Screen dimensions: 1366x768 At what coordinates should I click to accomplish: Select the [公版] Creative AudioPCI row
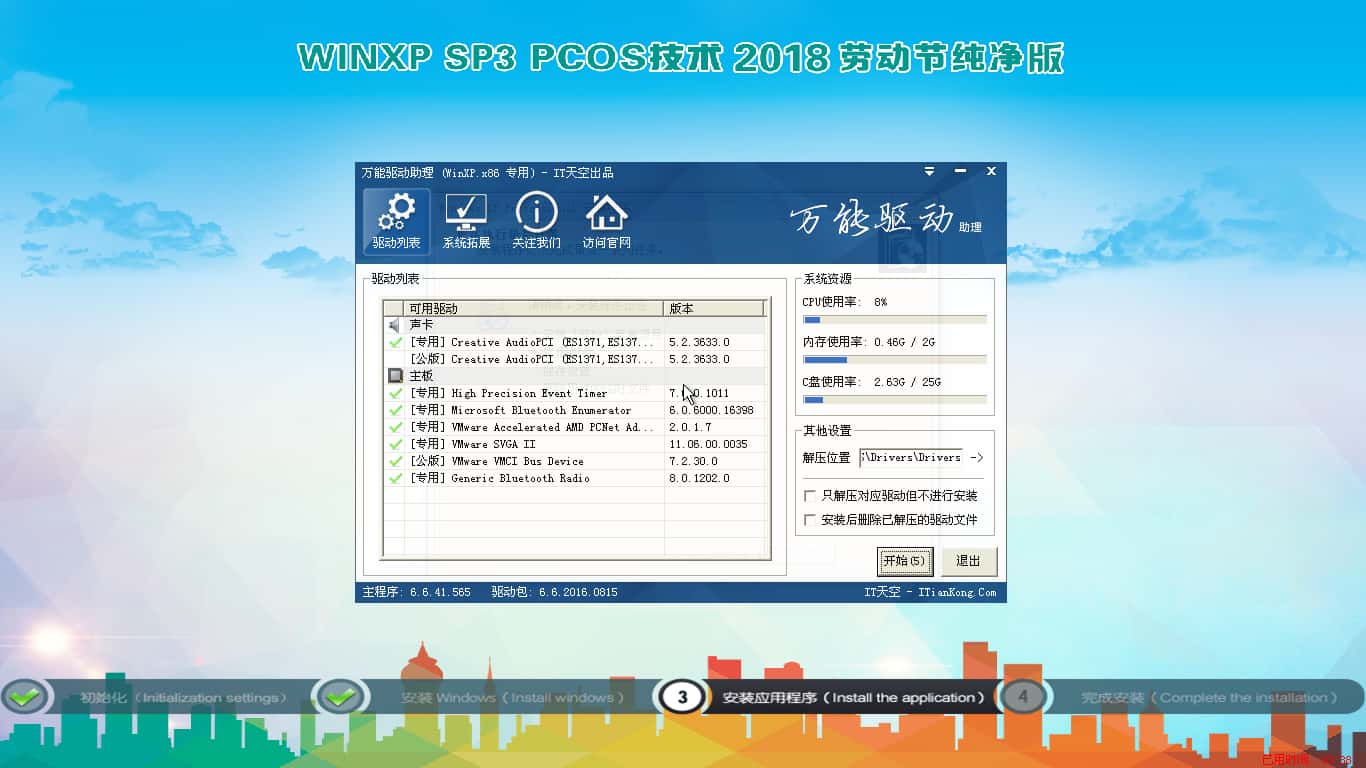[x=575, y=359]
